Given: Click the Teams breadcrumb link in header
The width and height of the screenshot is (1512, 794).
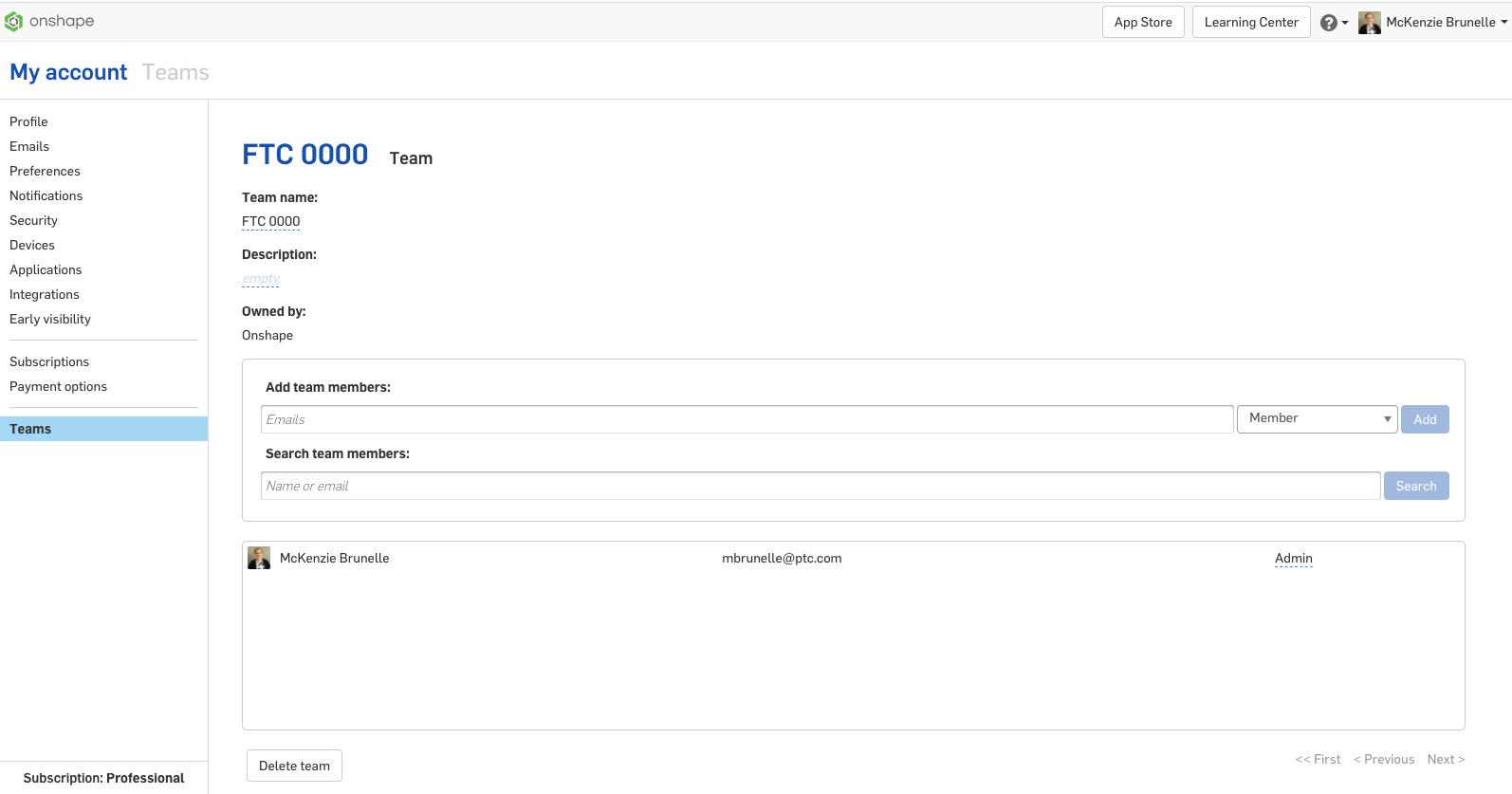Looking at the screenshot, I should (x=175, y=72).
